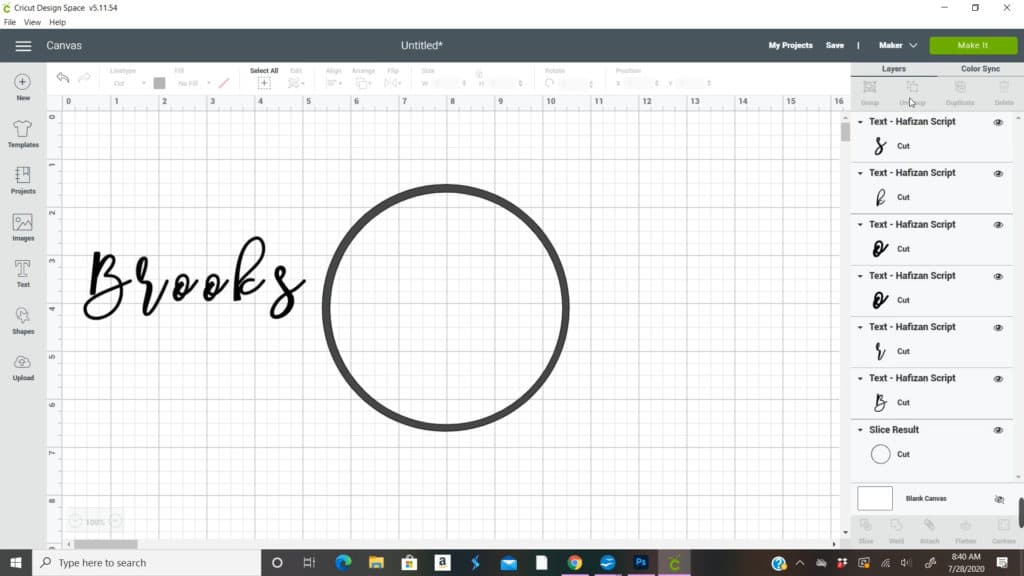Hide the letter 'k' text layer
The height and width of the screenshot is (576, 1024).
click(998, 174)
